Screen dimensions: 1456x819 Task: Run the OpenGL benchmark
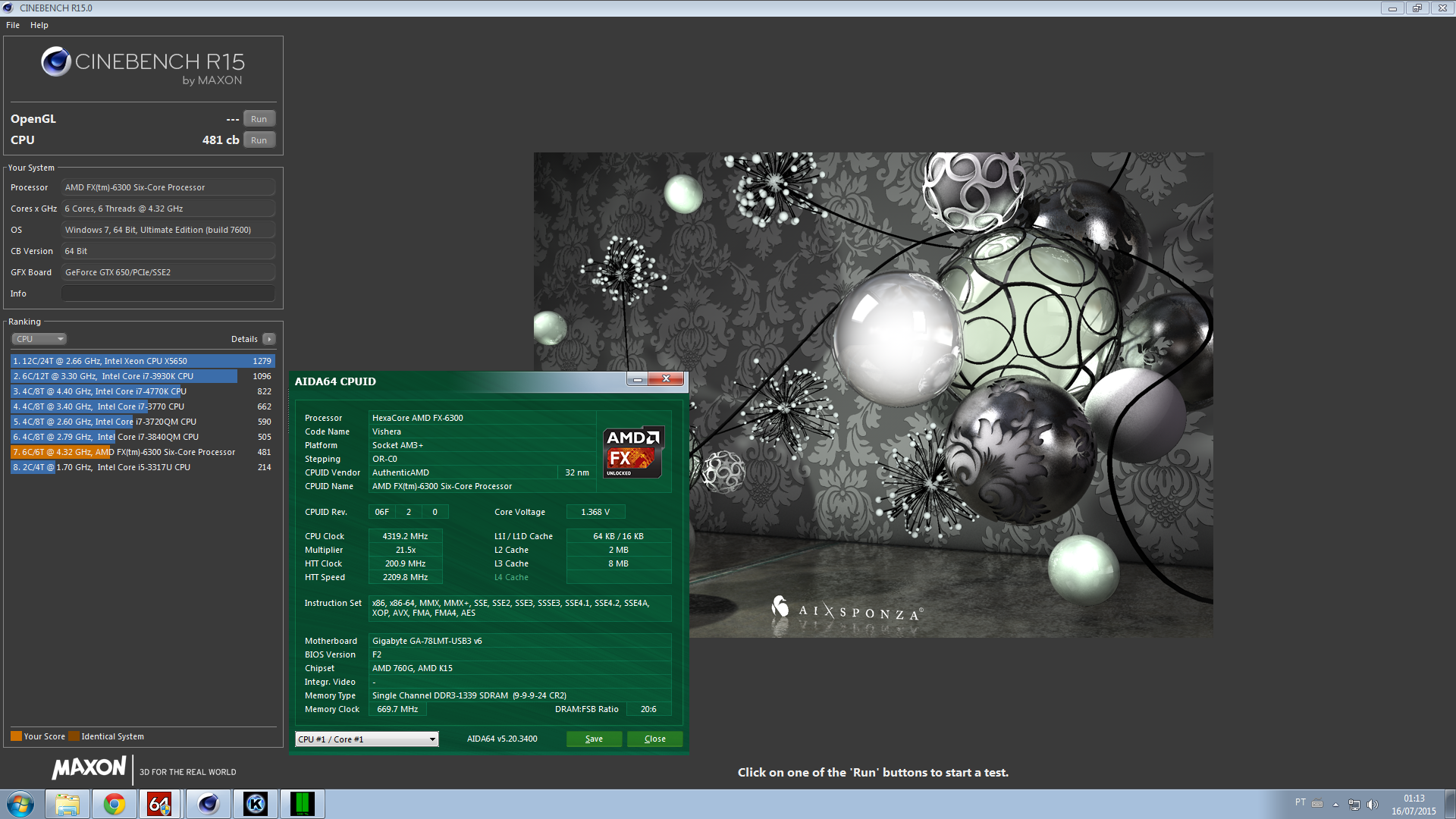coord(259,119)
